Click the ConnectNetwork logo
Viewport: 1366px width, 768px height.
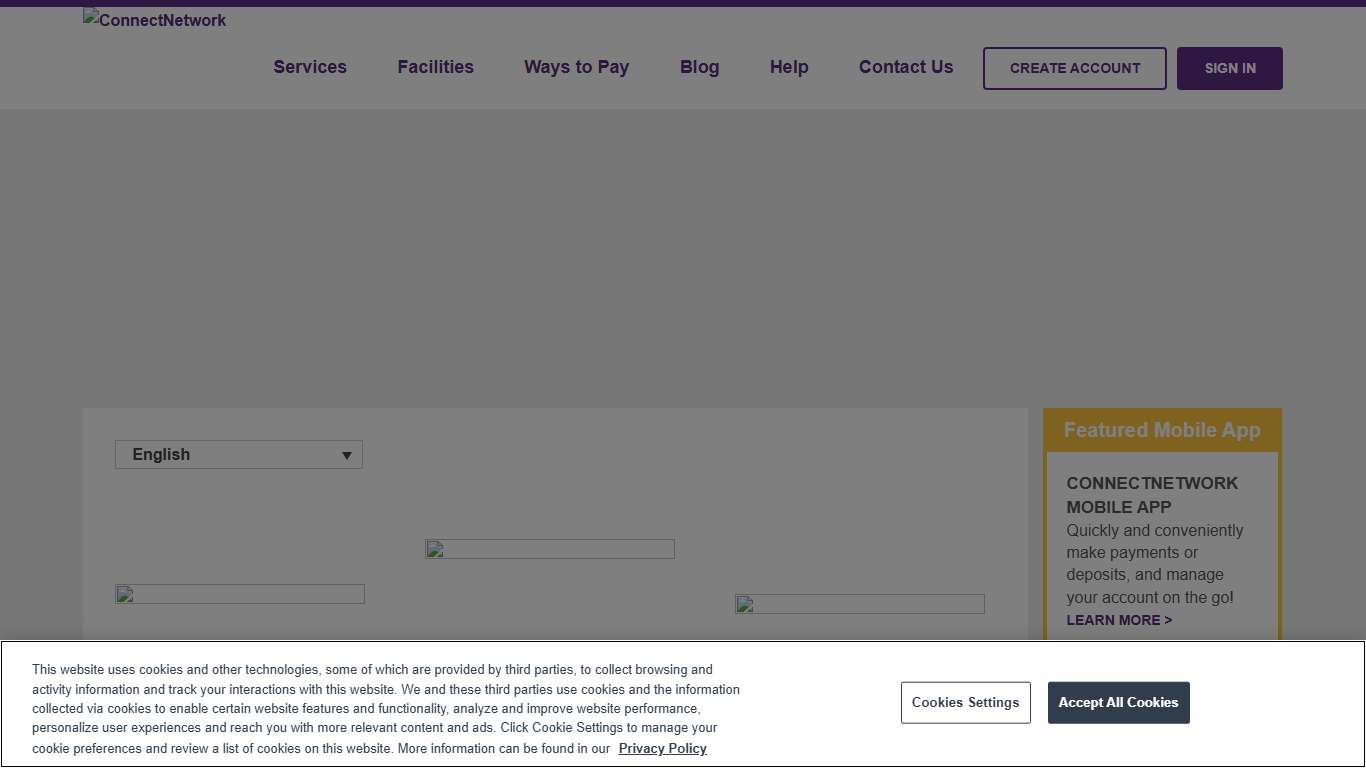click(x=154, y=19)
